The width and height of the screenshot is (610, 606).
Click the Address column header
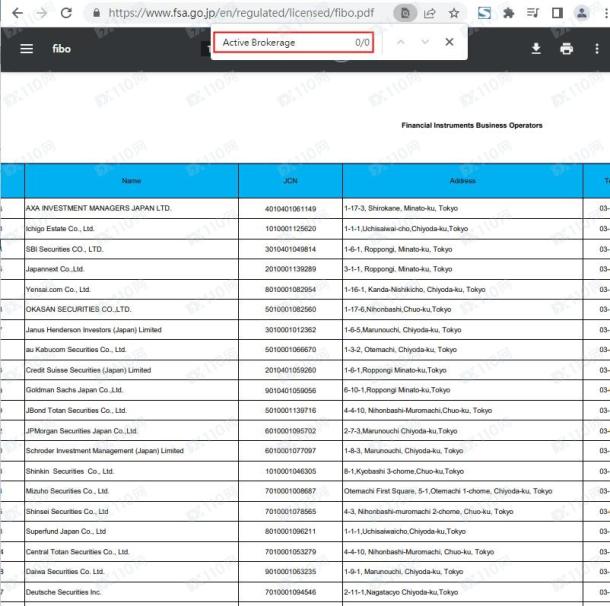463,181
